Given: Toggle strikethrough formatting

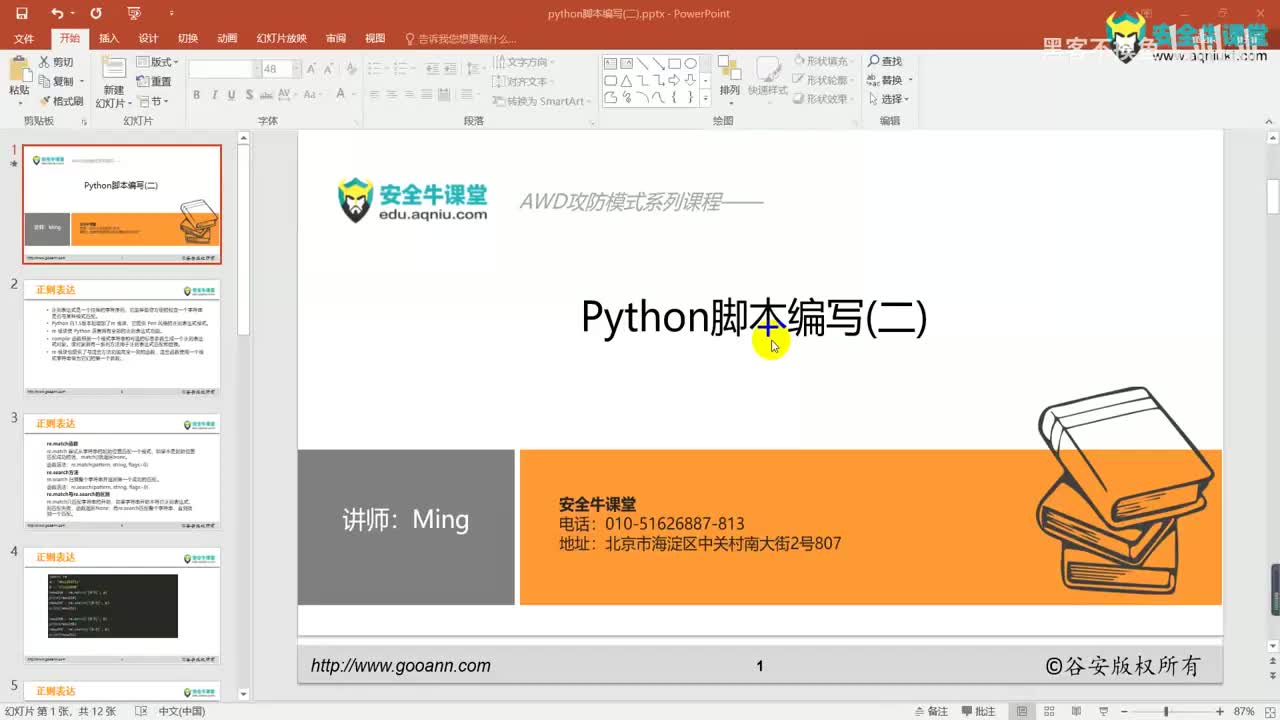Looking at the screenshot, I should 267,96.
